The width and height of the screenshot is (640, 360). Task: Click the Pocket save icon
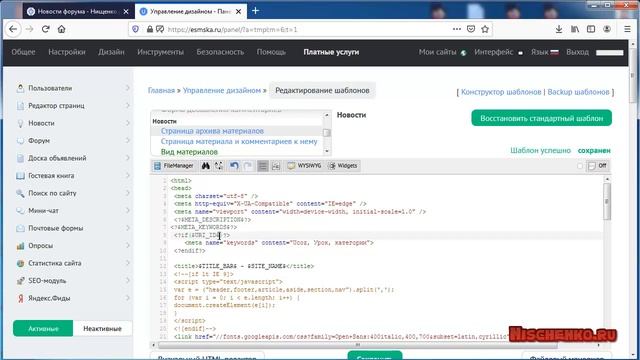point(471,29)
